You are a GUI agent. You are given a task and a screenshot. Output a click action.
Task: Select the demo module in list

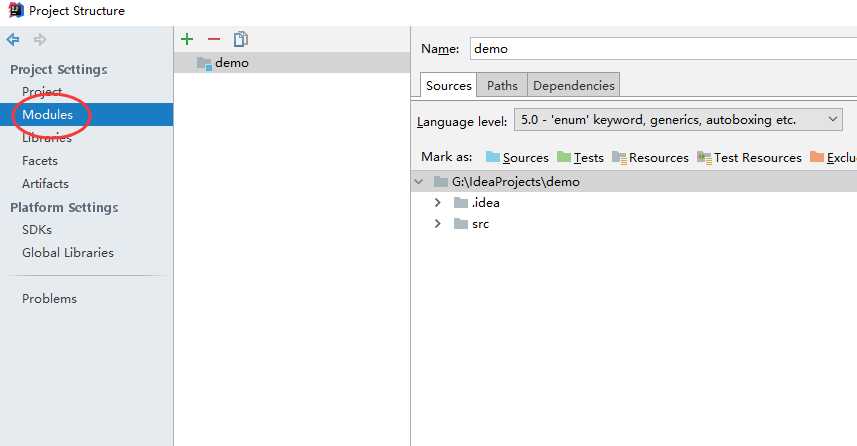(292, 63)
